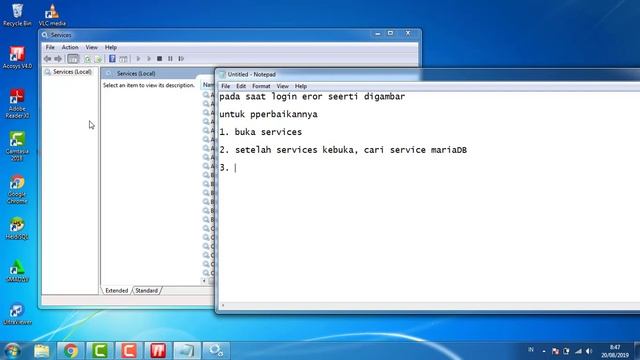Open Notepad Format menu
Viewport: 640px width, 360px height.
point(261,86)
